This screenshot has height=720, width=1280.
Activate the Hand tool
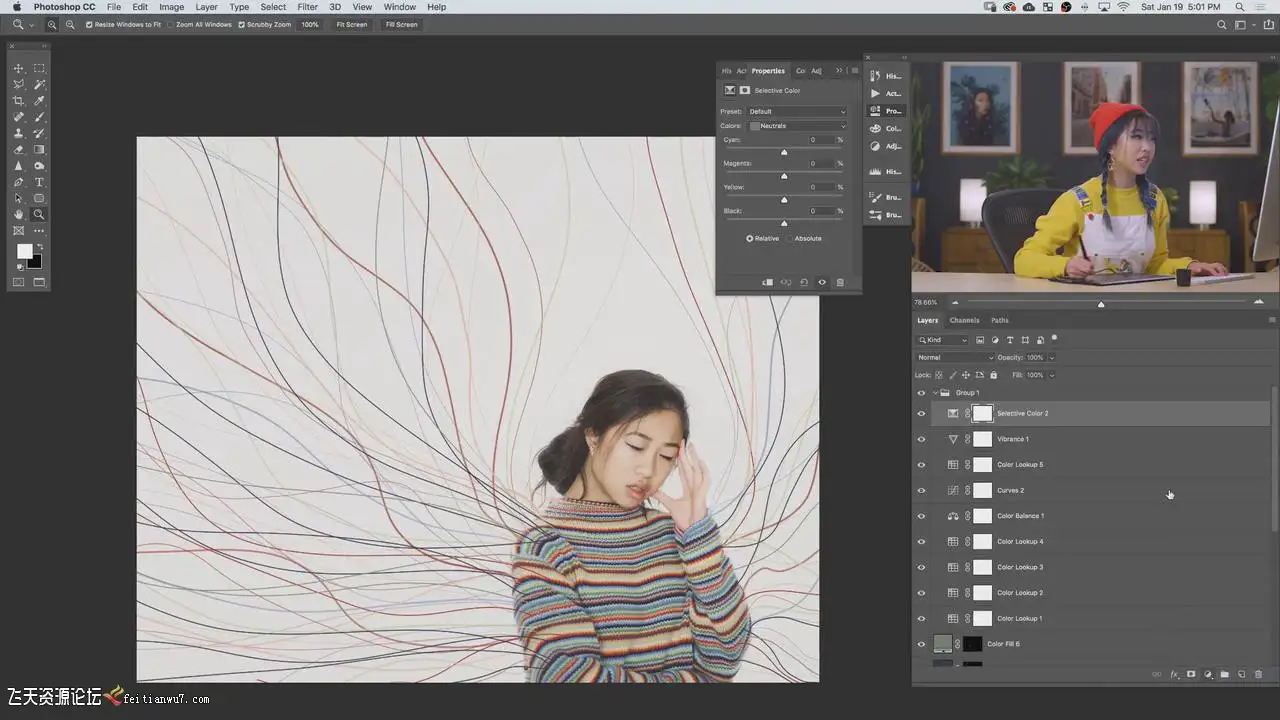tap(18, 214)
